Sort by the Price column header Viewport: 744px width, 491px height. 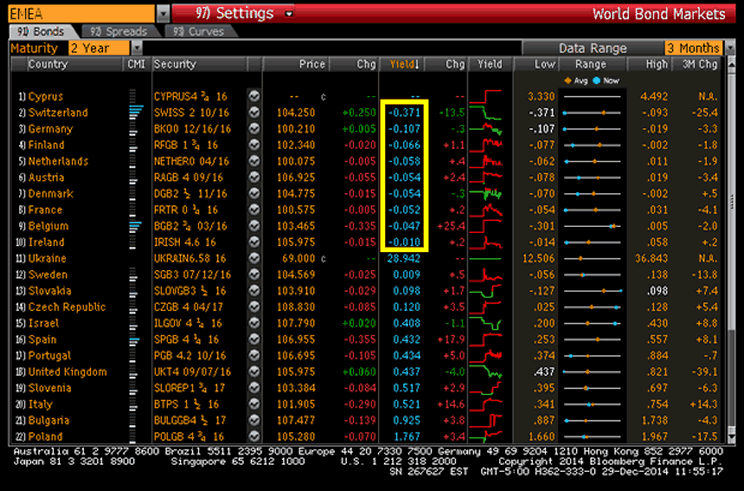click(x=295, y=64)
